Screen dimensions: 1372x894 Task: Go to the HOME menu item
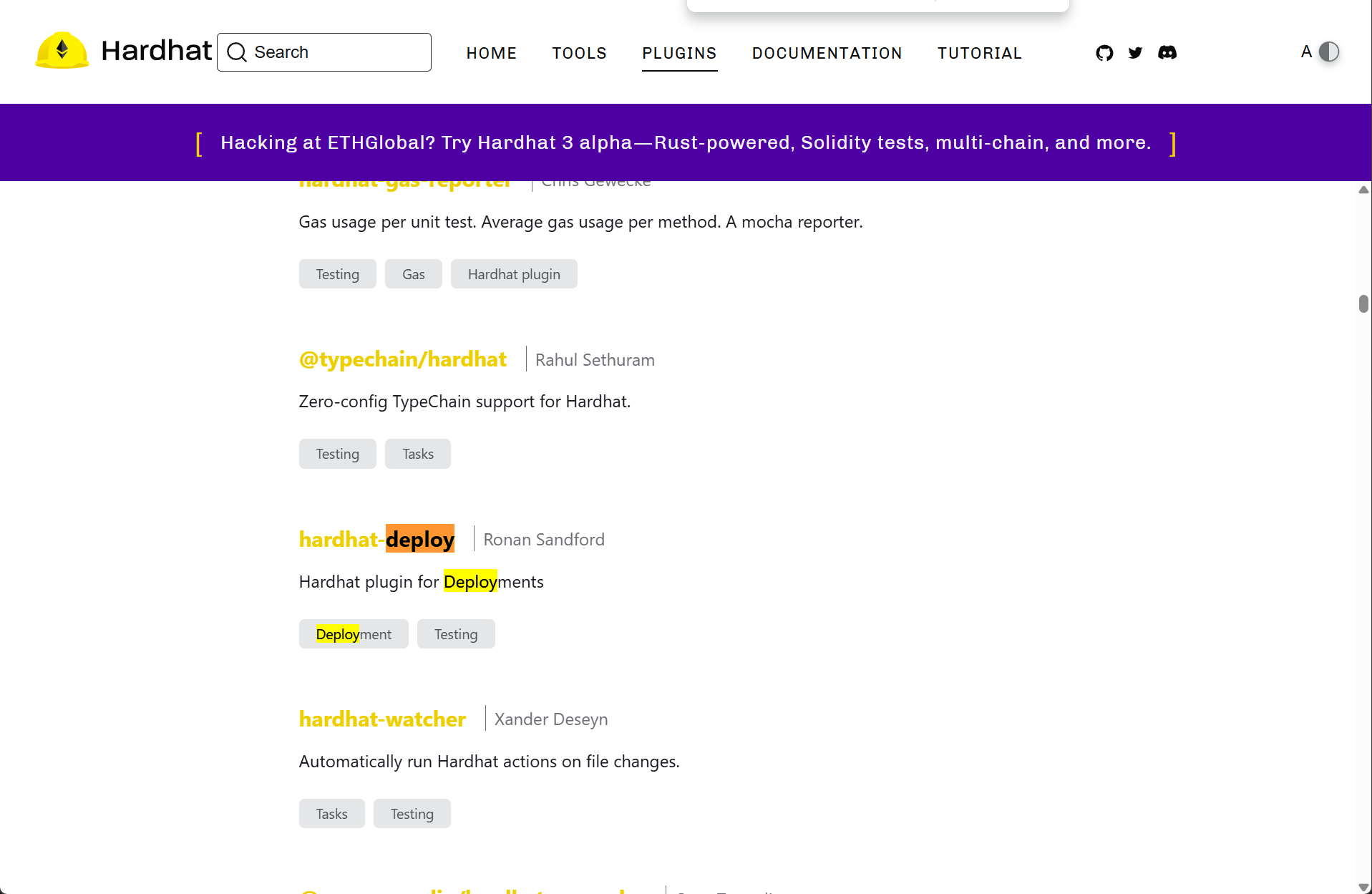[x=491, y=53]
